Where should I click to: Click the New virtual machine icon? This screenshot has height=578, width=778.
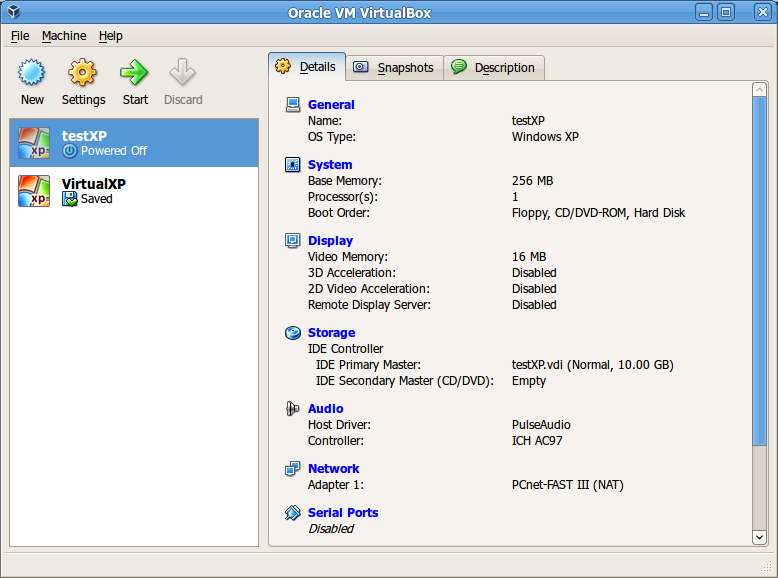pyautogui.click(x=32, y=73)
